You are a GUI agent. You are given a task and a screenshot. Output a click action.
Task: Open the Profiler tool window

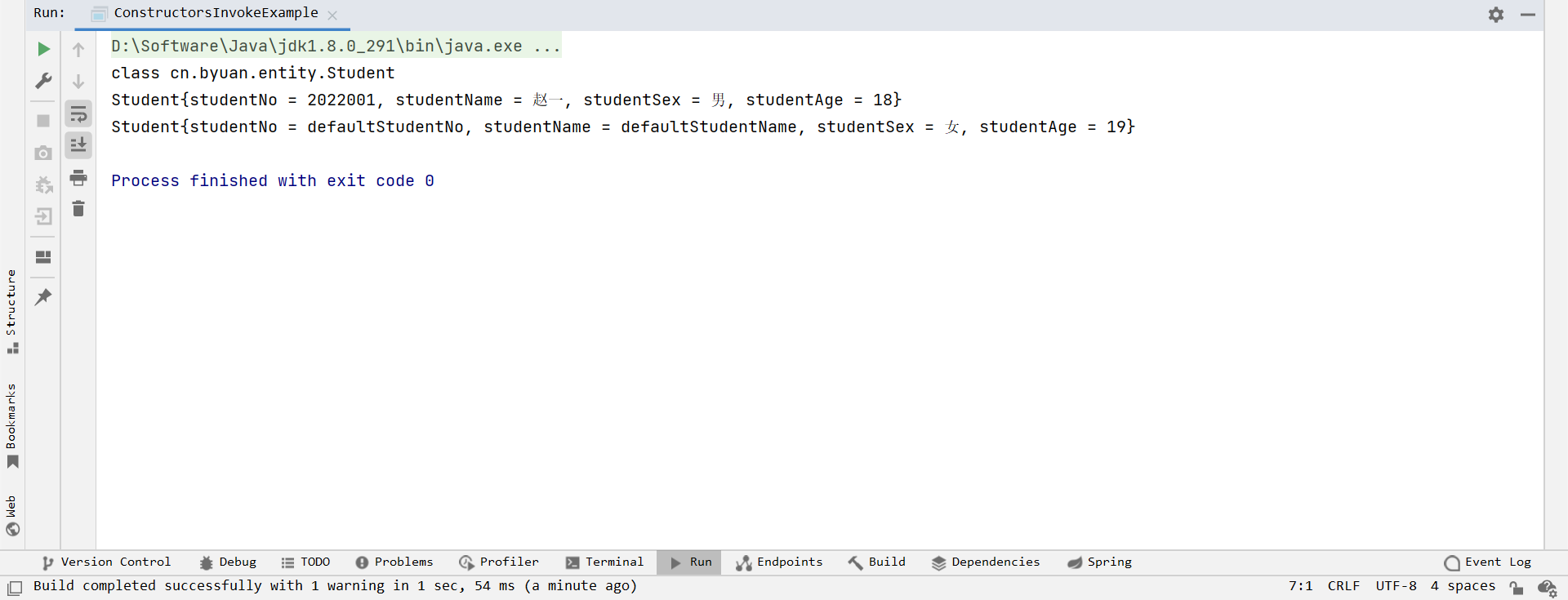pos(499,562)
